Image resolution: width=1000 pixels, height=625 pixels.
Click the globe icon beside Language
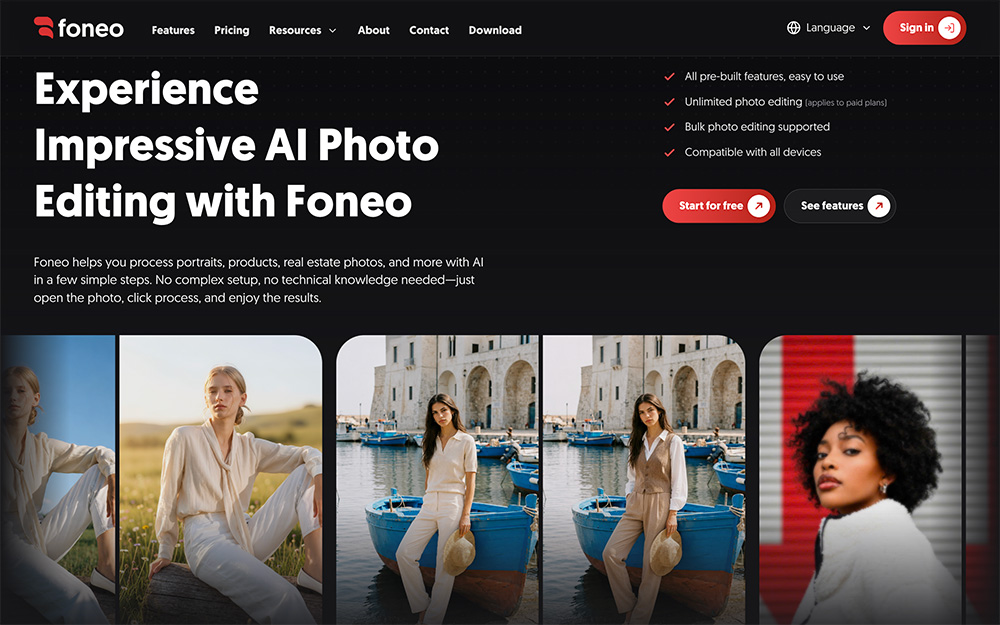[x=793, y=28]
